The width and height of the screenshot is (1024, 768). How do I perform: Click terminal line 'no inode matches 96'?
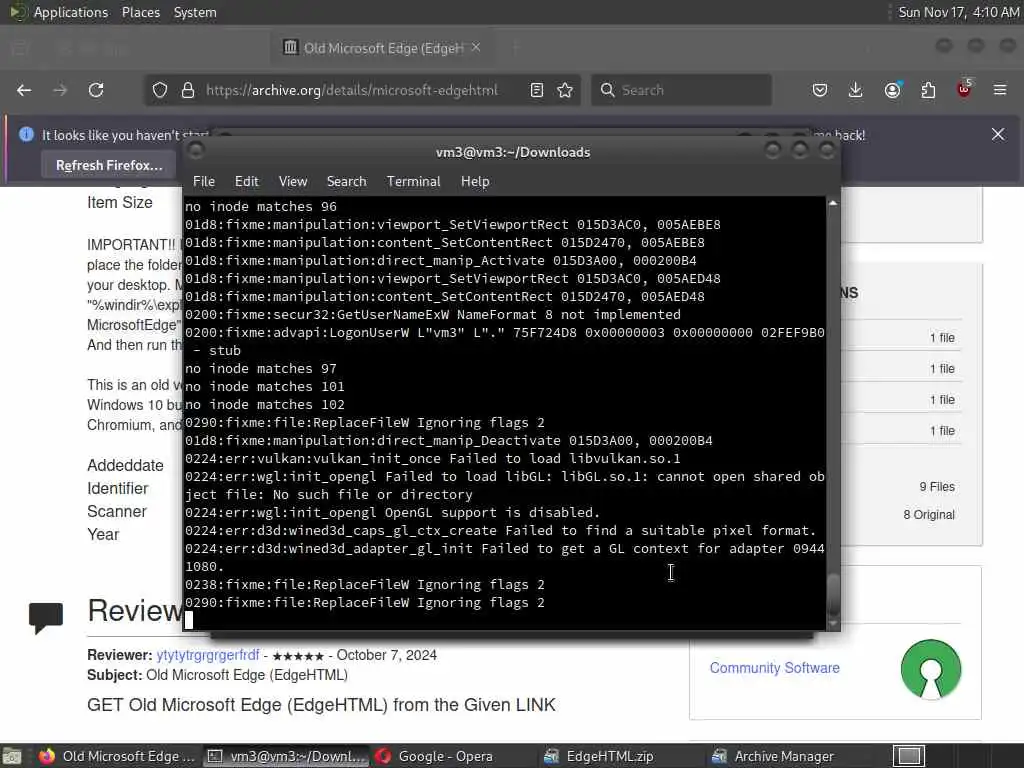(x=261, y=206)
